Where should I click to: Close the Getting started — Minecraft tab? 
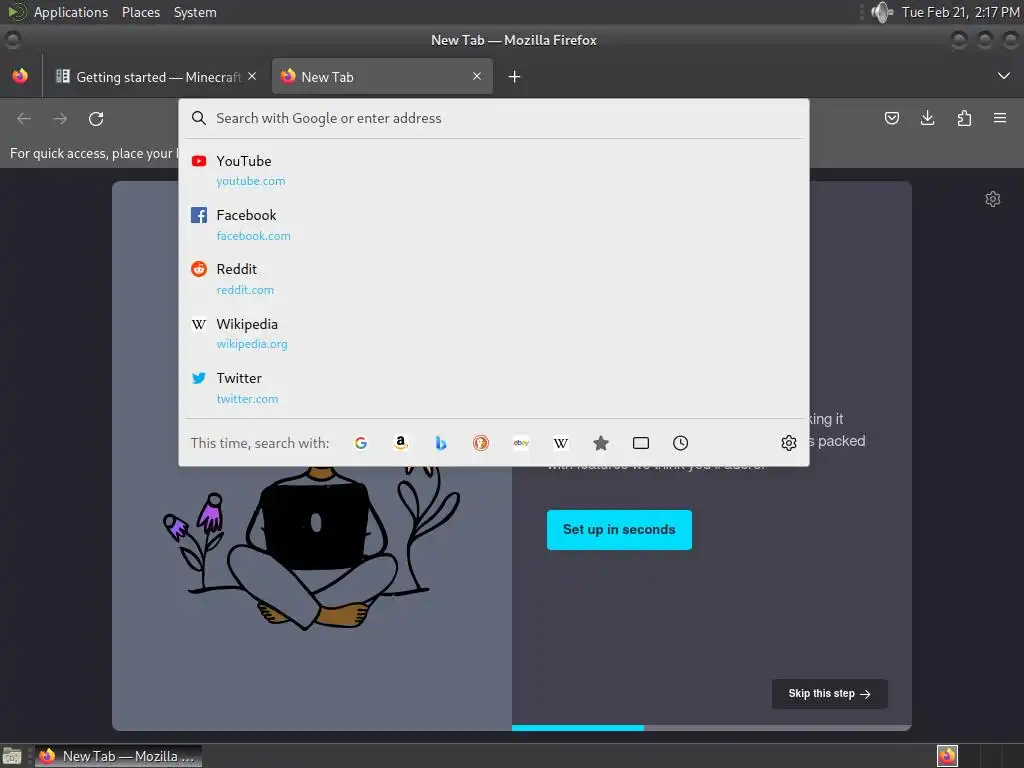pyautogui.click(x=252, y=76)
